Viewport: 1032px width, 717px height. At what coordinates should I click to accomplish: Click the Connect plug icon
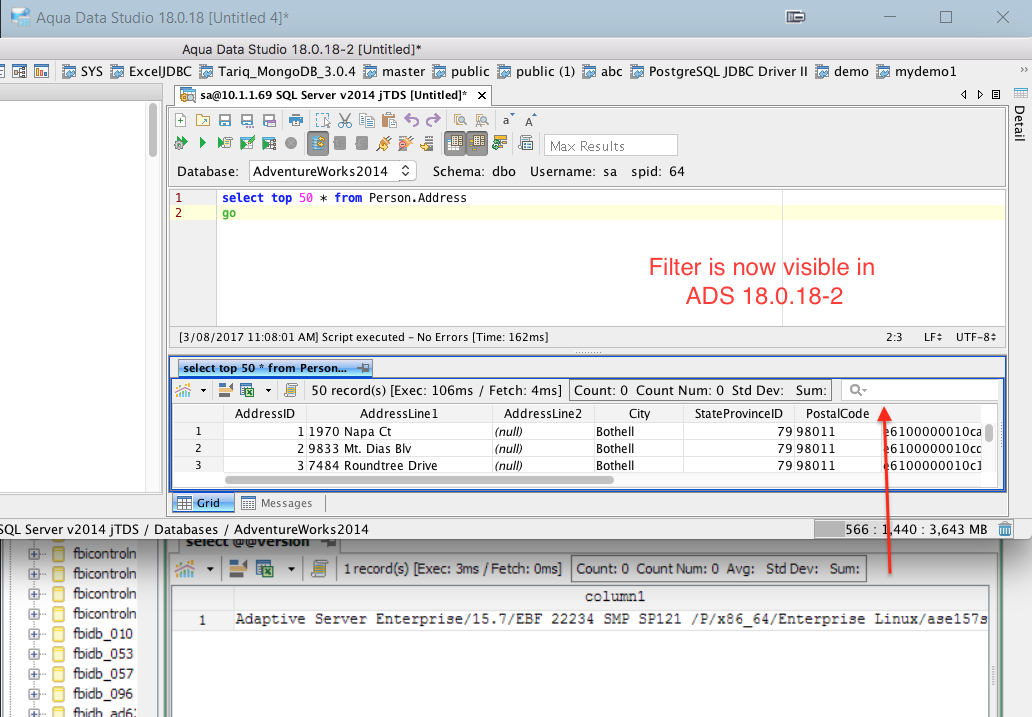(x=384, y=143)
